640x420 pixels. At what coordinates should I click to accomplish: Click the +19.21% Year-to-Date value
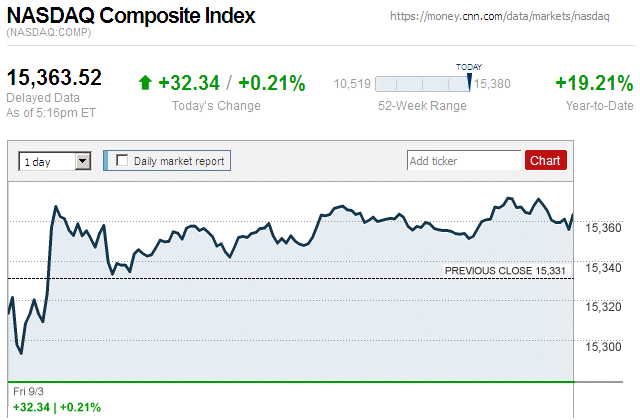pos(594,83)
